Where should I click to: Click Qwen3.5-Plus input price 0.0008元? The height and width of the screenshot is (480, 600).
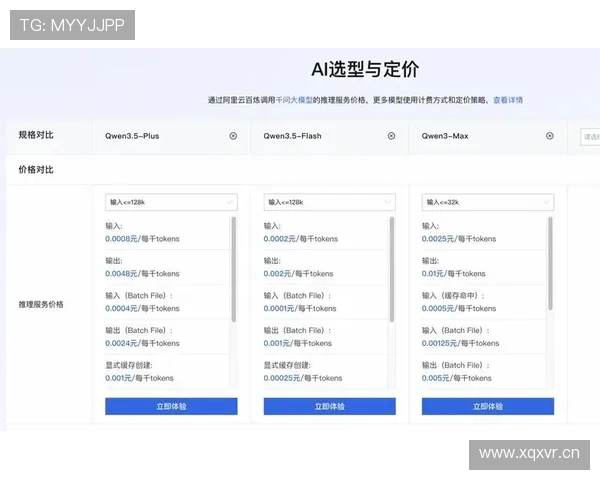tap(121, 239)
